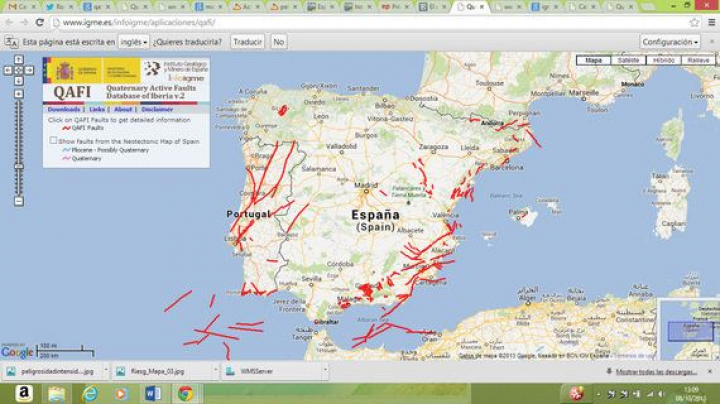Open the Downloads link in QAFI panel
This screenshot has width=720, height=404.
click(x=64, y=109)
